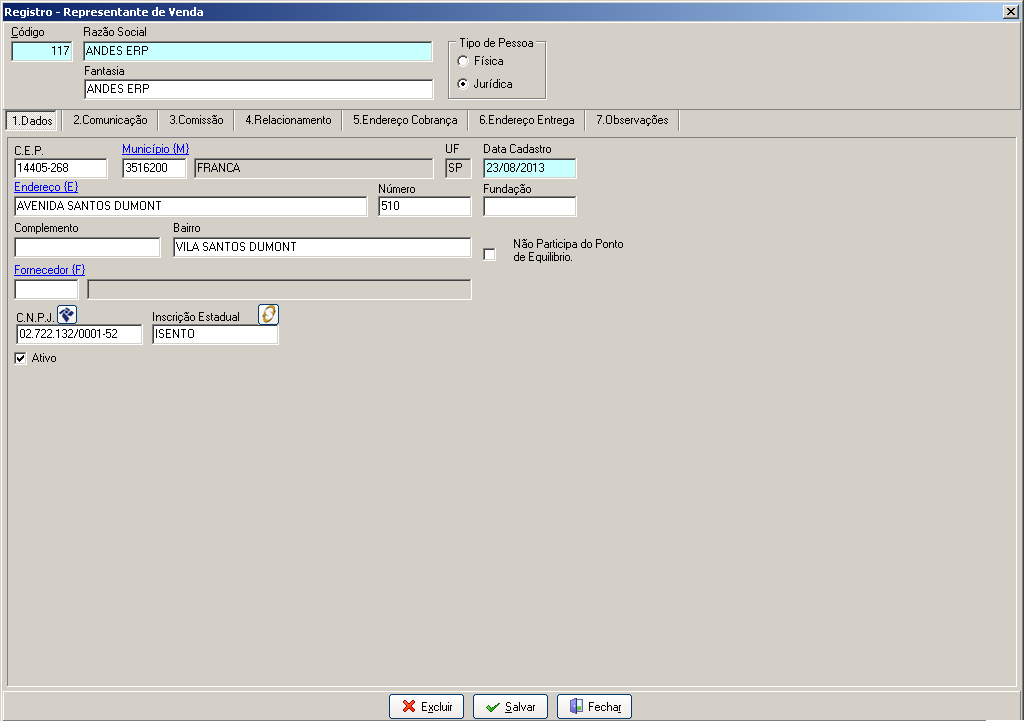The width and height of the screenshot is (1024, 721).
Task: Switch to the 1.Dados tab
Action: tap(32, 121)
